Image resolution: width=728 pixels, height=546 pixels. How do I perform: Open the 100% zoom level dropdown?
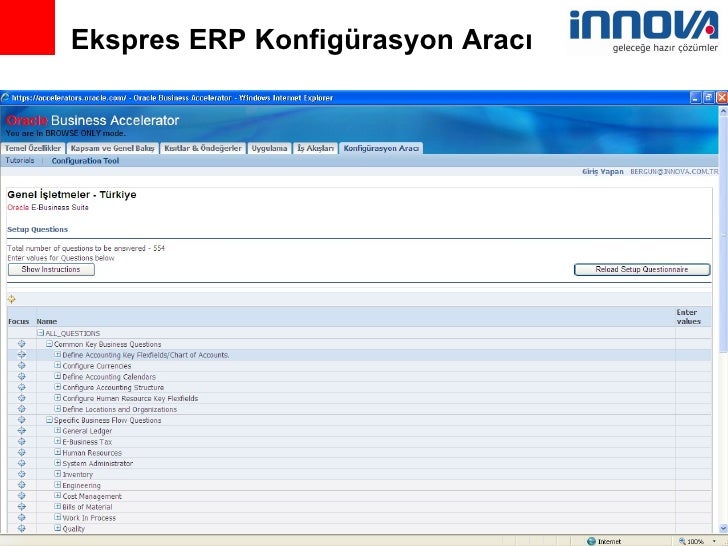[x=714, y=541]
